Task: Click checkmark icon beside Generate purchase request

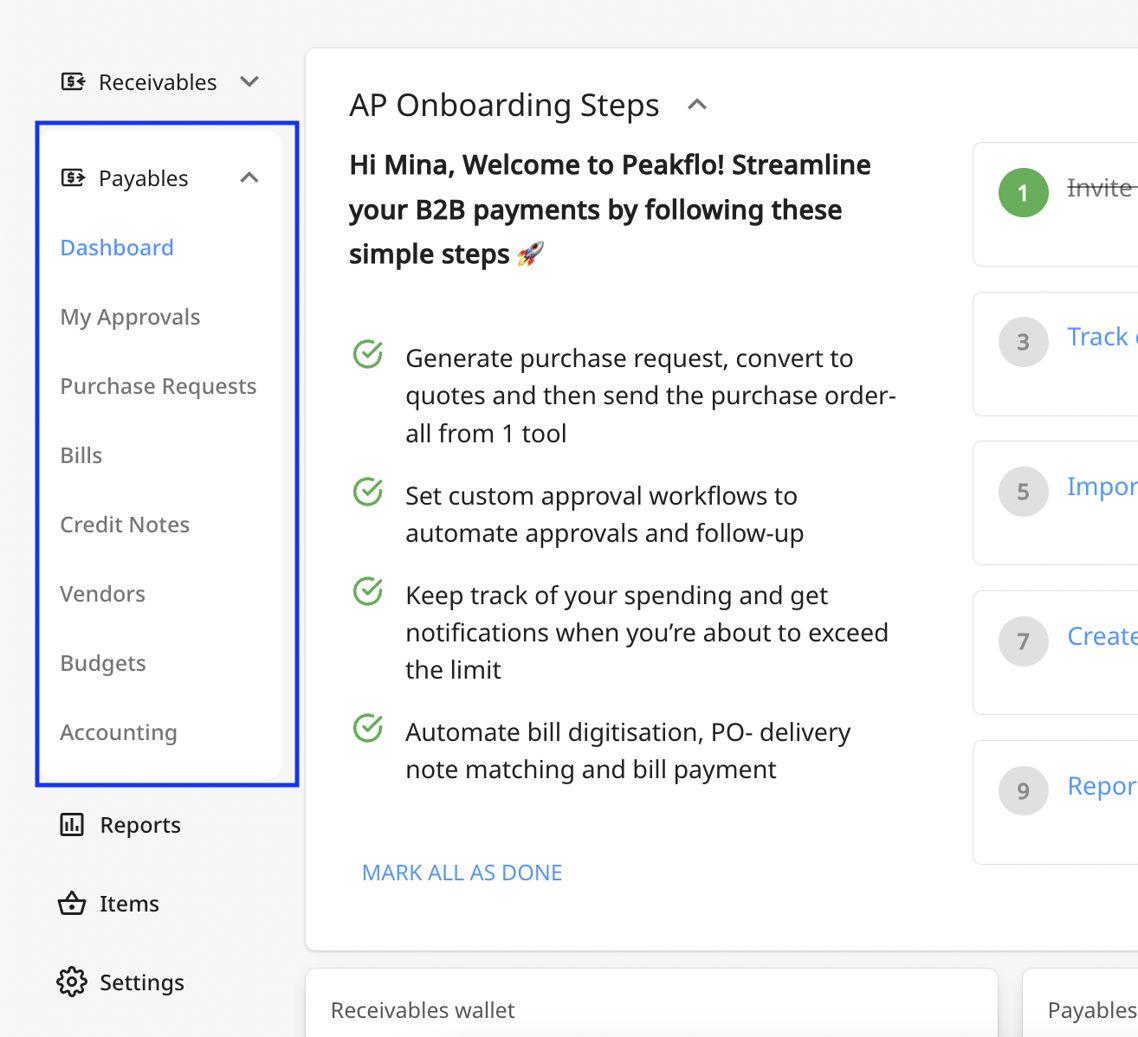Action: pos(368,354)
